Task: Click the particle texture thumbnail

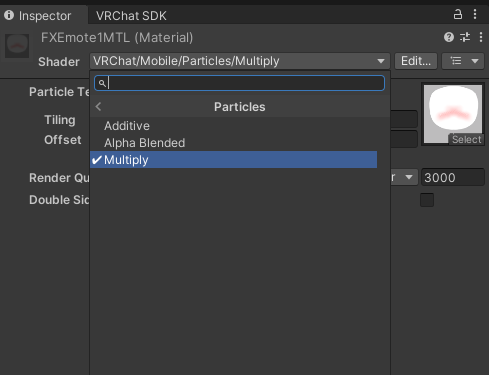Action: 453,114
